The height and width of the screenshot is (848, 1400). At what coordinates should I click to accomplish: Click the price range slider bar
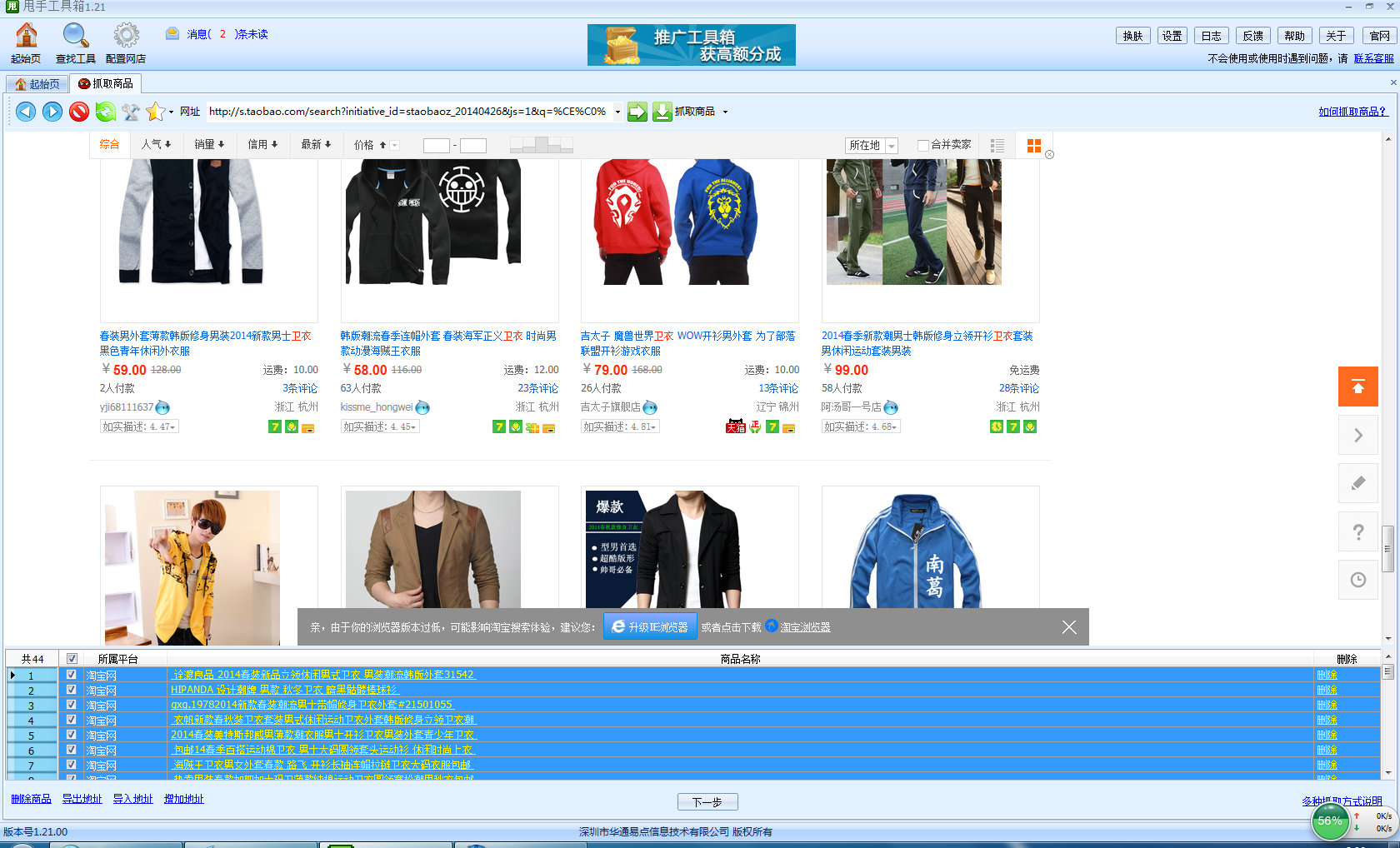click(542, 146)
